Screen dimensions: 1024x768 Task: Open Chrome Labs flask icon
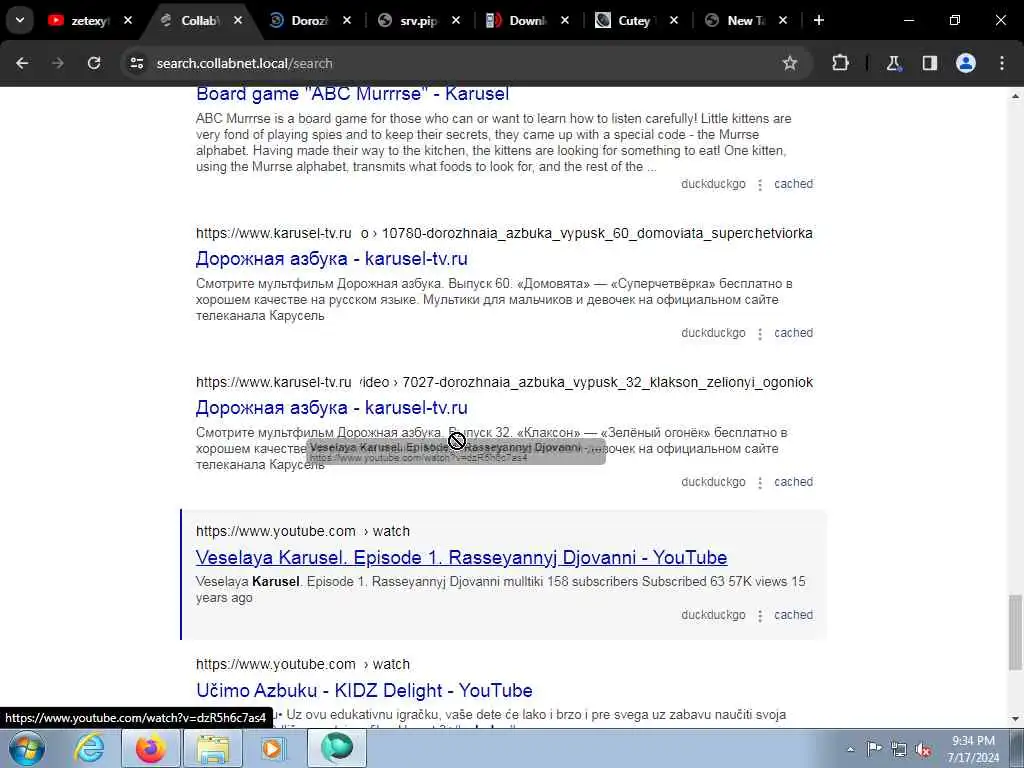point(893,63)
